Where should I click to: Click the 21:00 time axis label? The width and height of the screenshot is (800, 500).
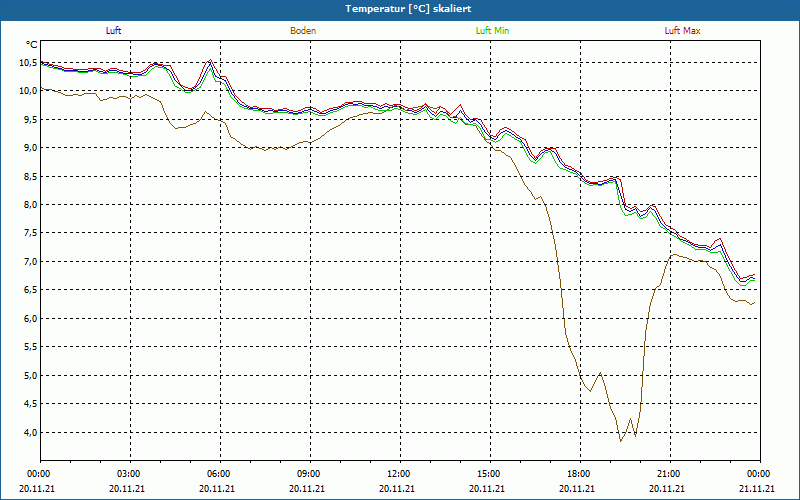tap(668, 473)
